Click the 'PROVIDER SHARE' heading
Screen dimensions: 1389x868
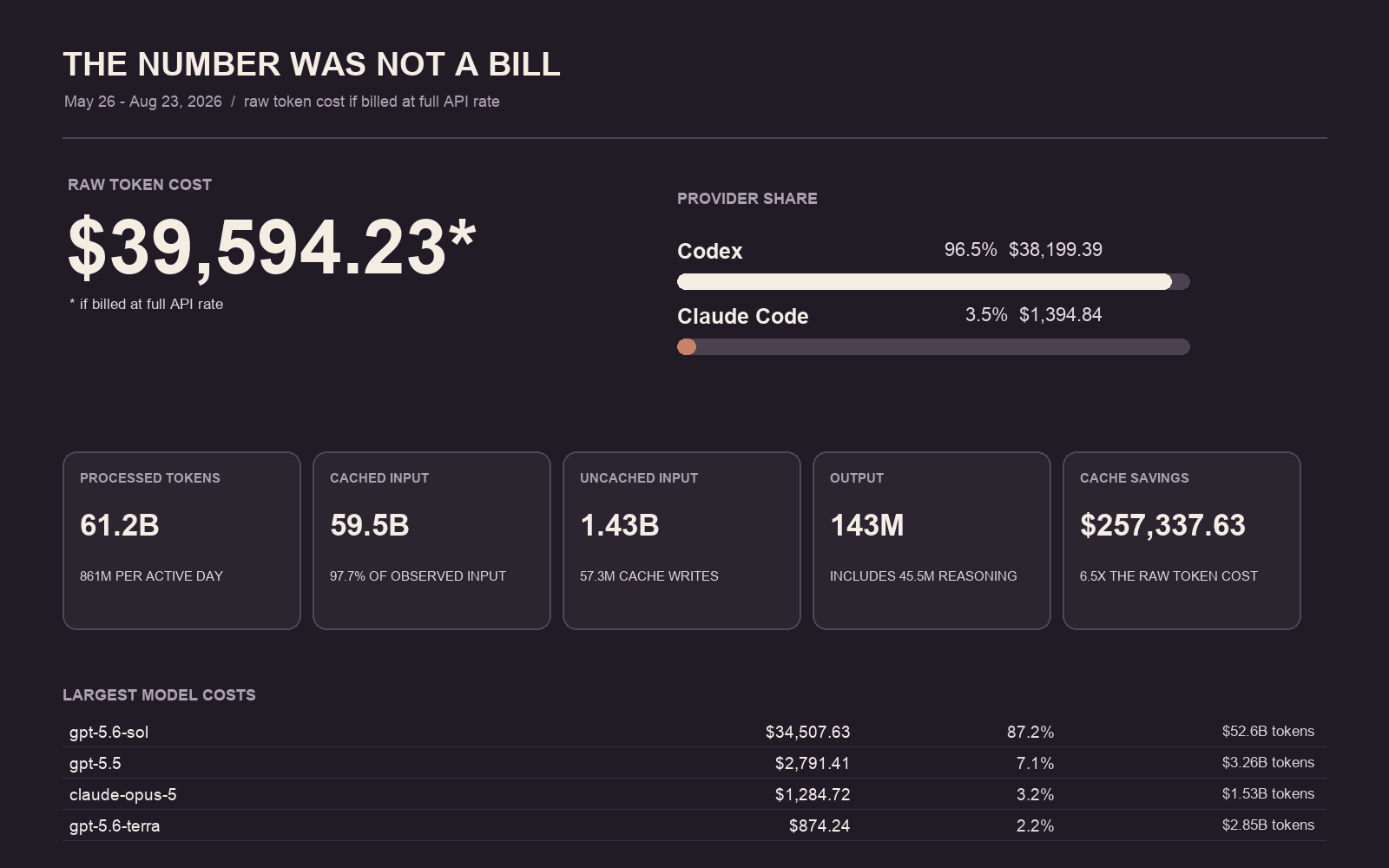(x=747, y=198)
